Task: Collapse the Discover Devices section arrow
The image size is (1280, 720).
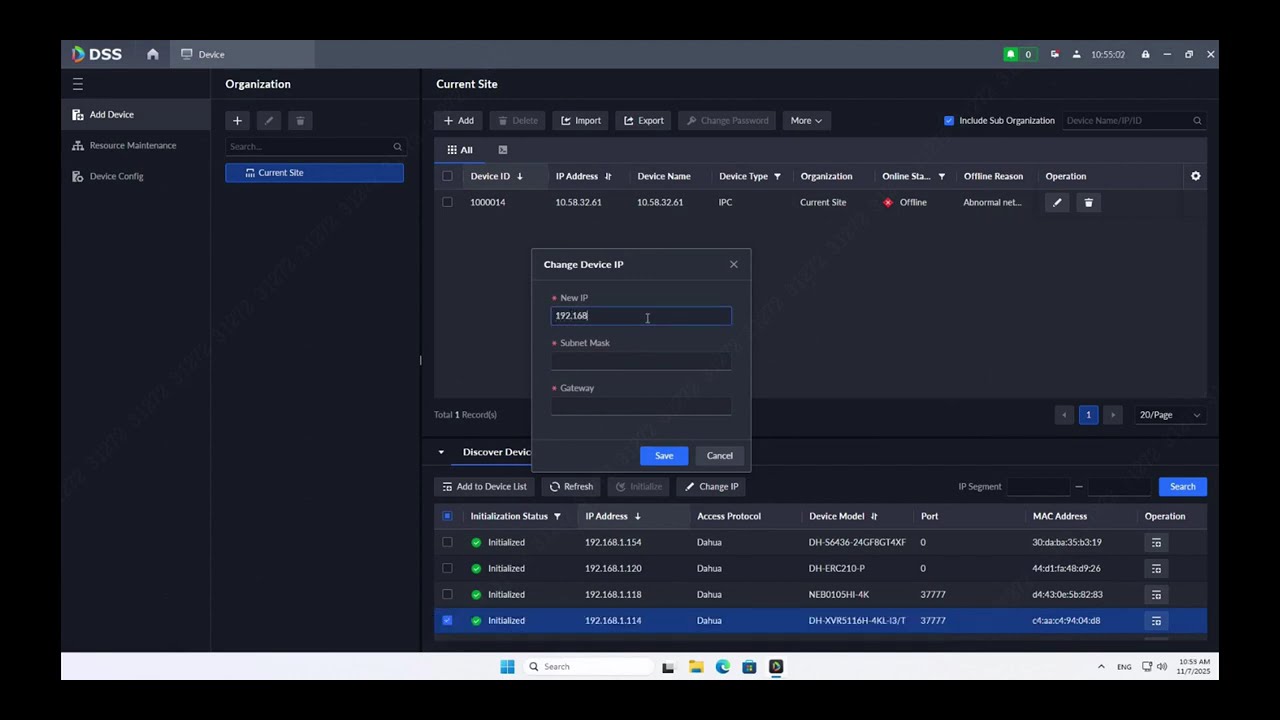Action: (441, 452)
